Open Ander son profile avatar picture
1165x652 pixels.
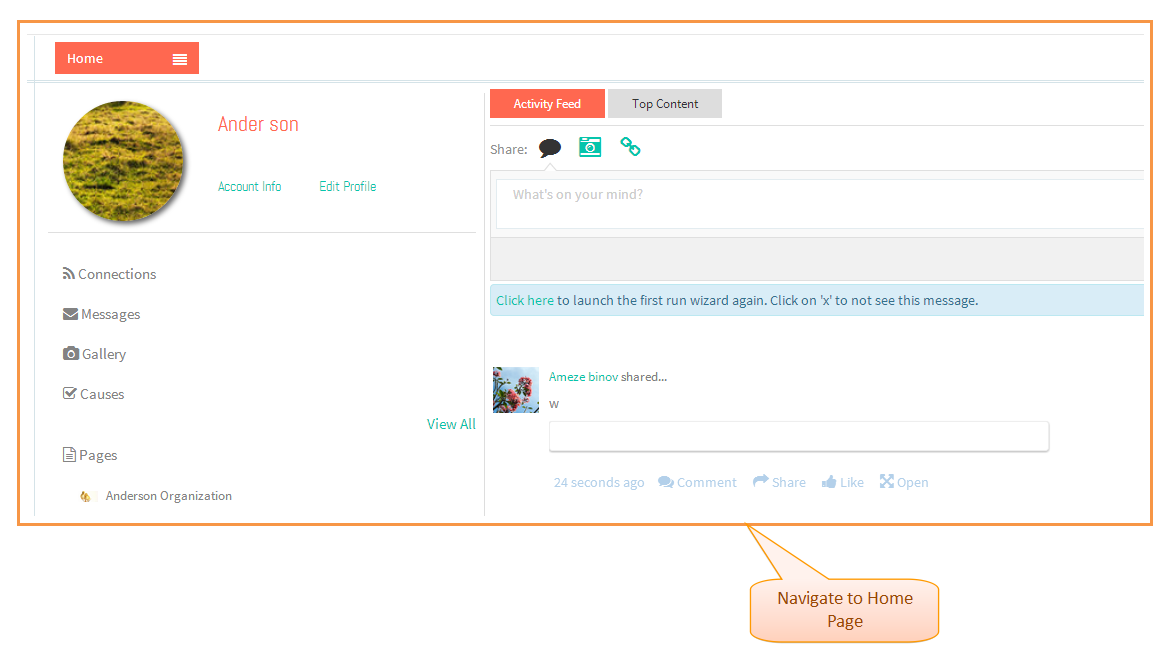[x=123, y=161]
